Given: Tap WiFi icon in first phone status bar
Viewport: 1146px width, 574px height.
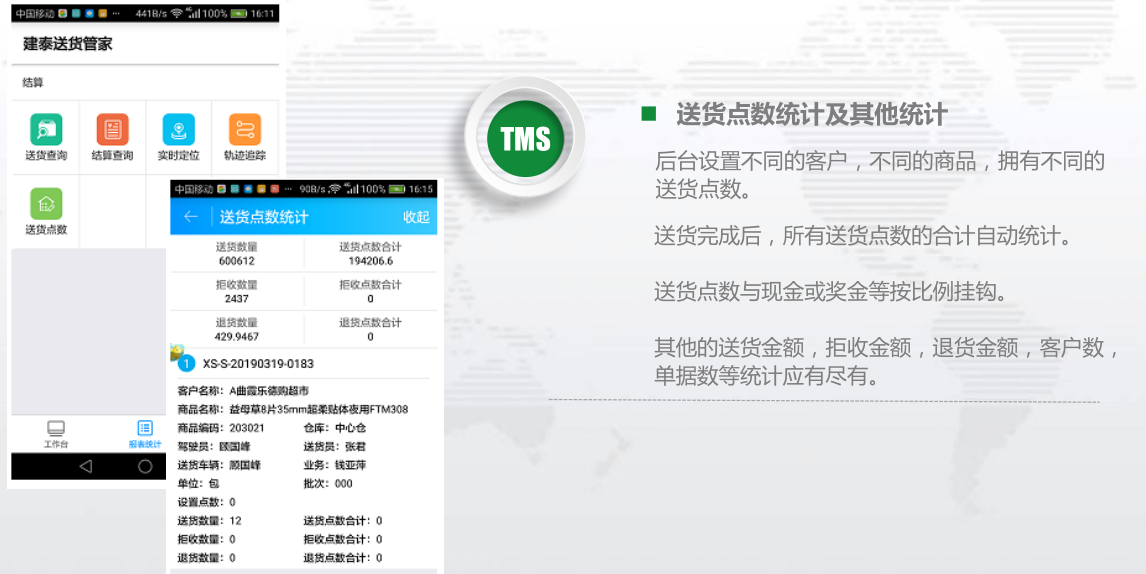Looking at the screenshot, I should pyautogui.click(x=176, y=14).
